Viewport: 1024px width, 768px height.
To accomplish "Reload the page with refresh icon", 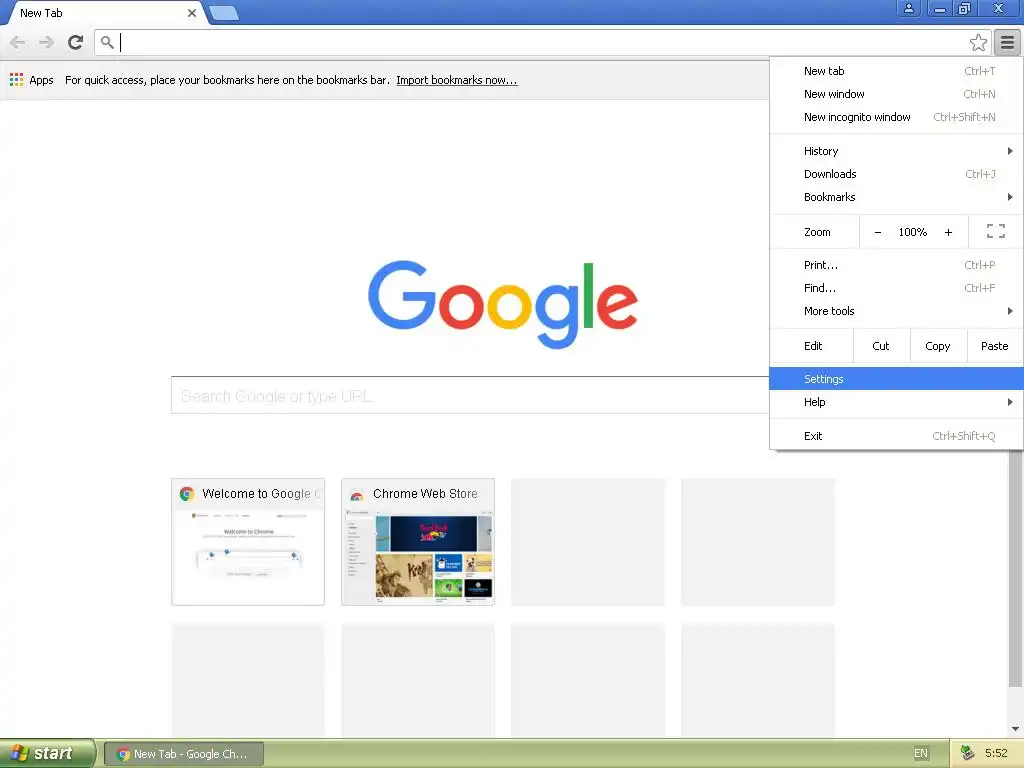I will (76, 42).
